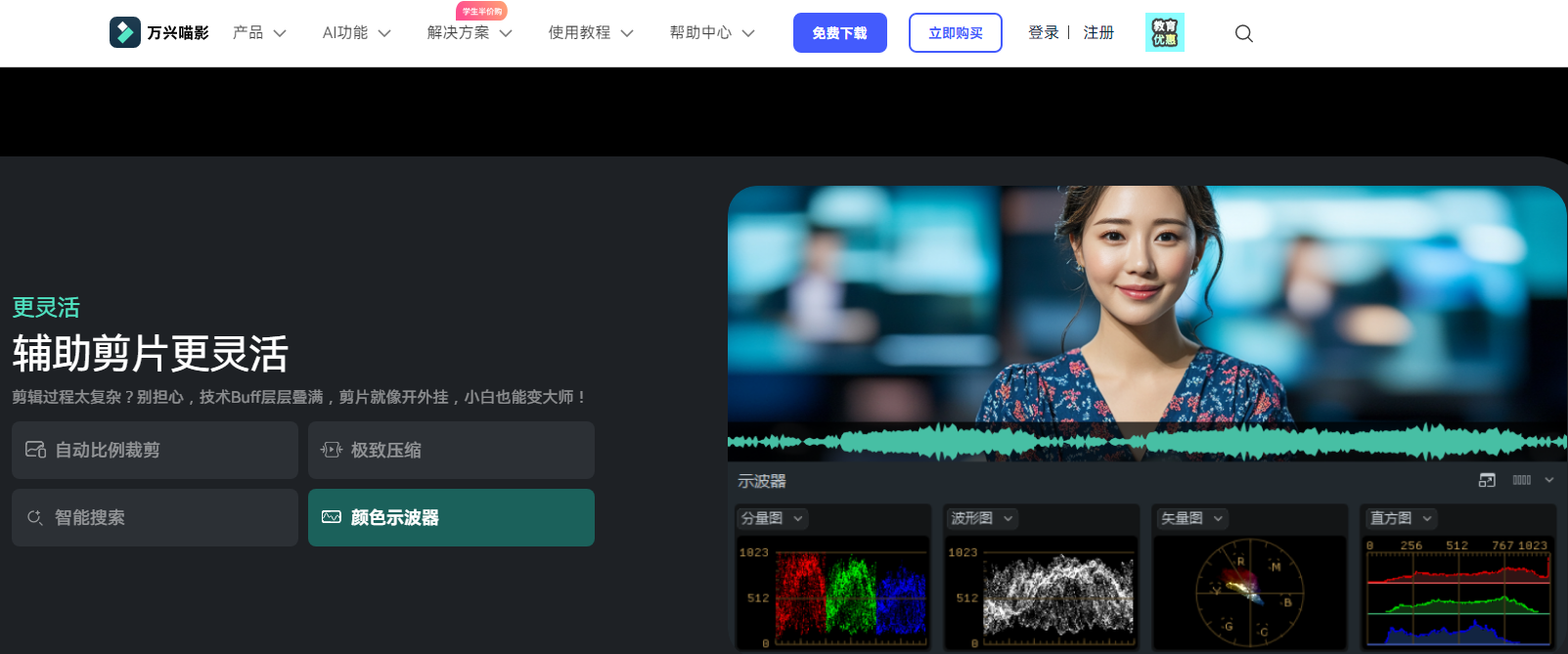Select 自动比例裁剪 feature card
This screenshot has height=654, width=1568.
[x=155, y=450]
